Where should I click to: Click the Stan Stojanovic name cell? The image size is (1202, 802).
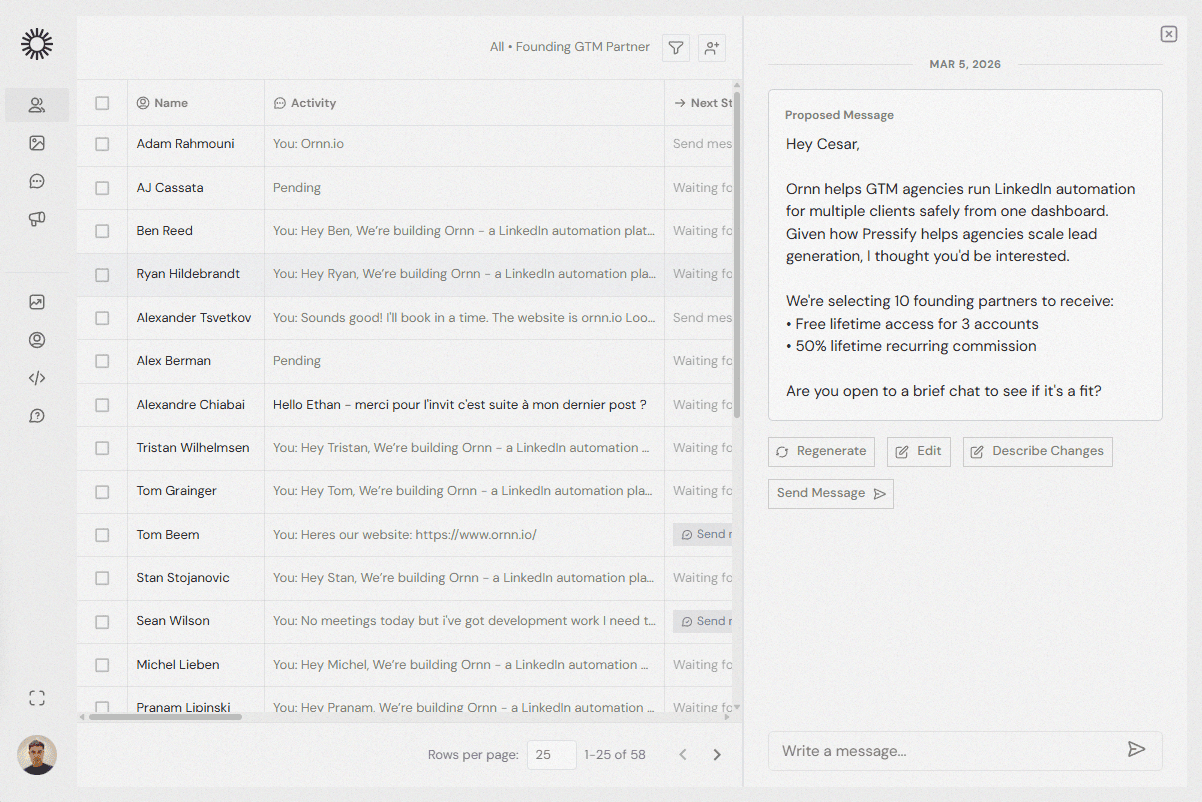click(x=183, y=578)
